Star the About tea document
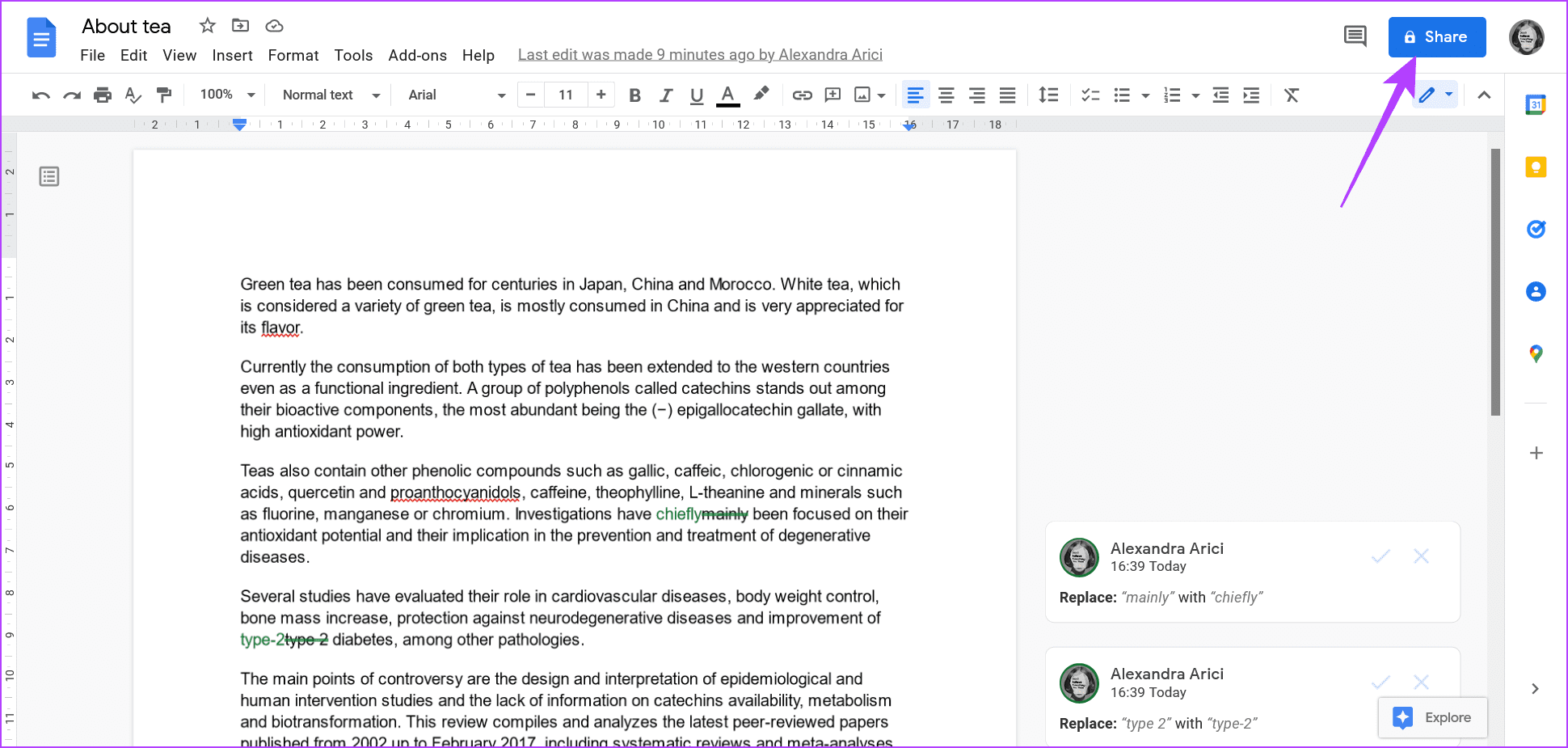Screen dimensions: 1568x748 [x=208, y=26]
